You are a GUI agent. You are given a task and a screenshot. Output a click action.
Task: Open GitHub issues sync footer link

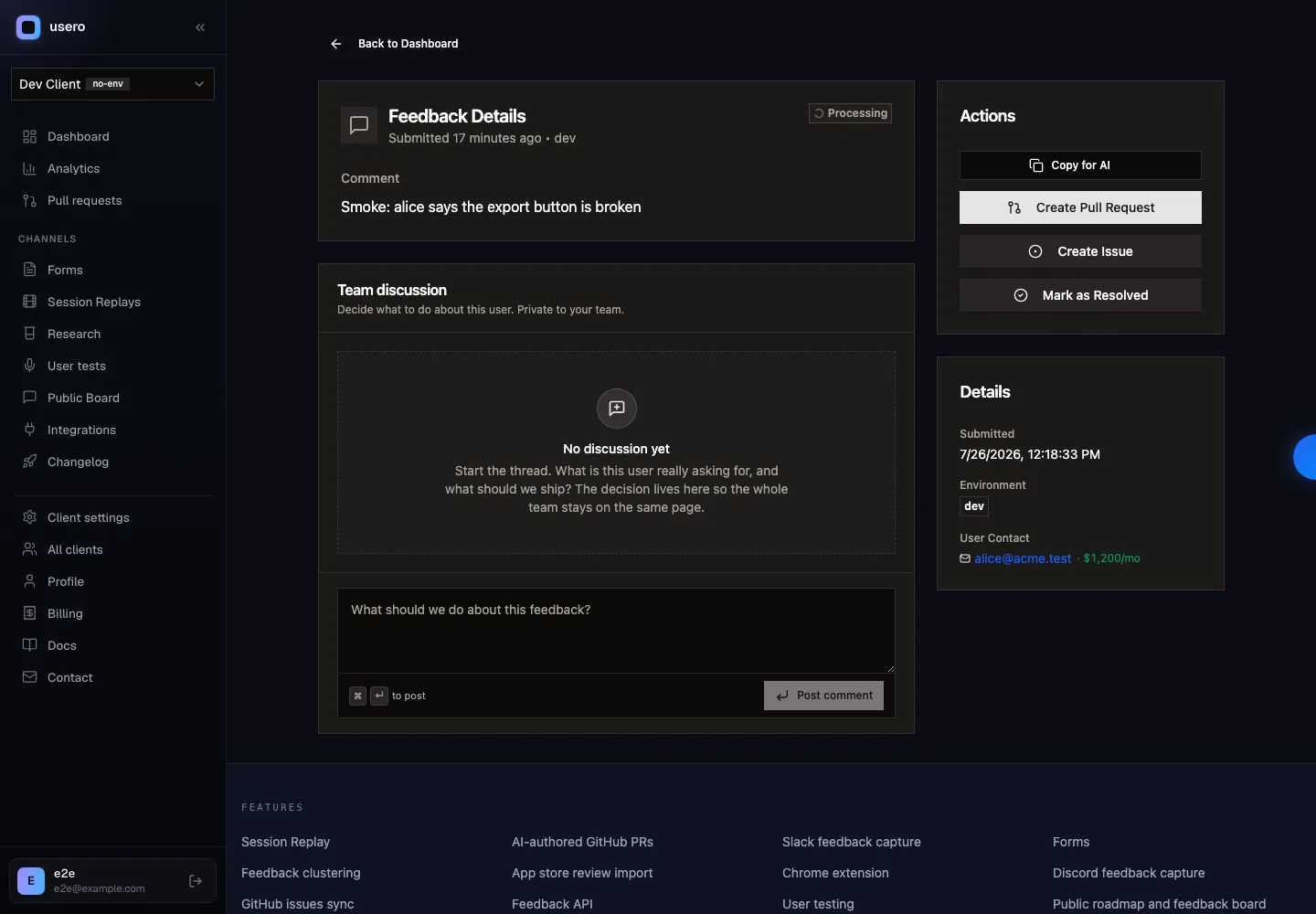point(297,904)
